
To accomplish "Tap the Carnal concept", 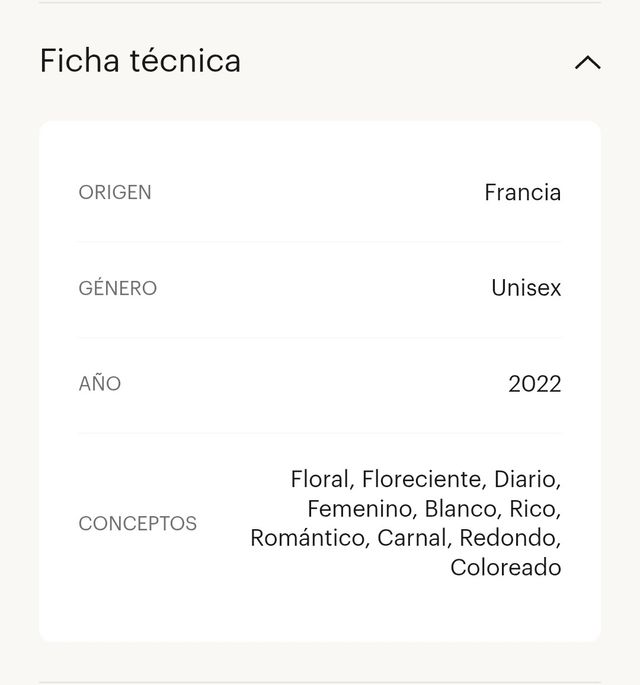I will pos(414,539).
